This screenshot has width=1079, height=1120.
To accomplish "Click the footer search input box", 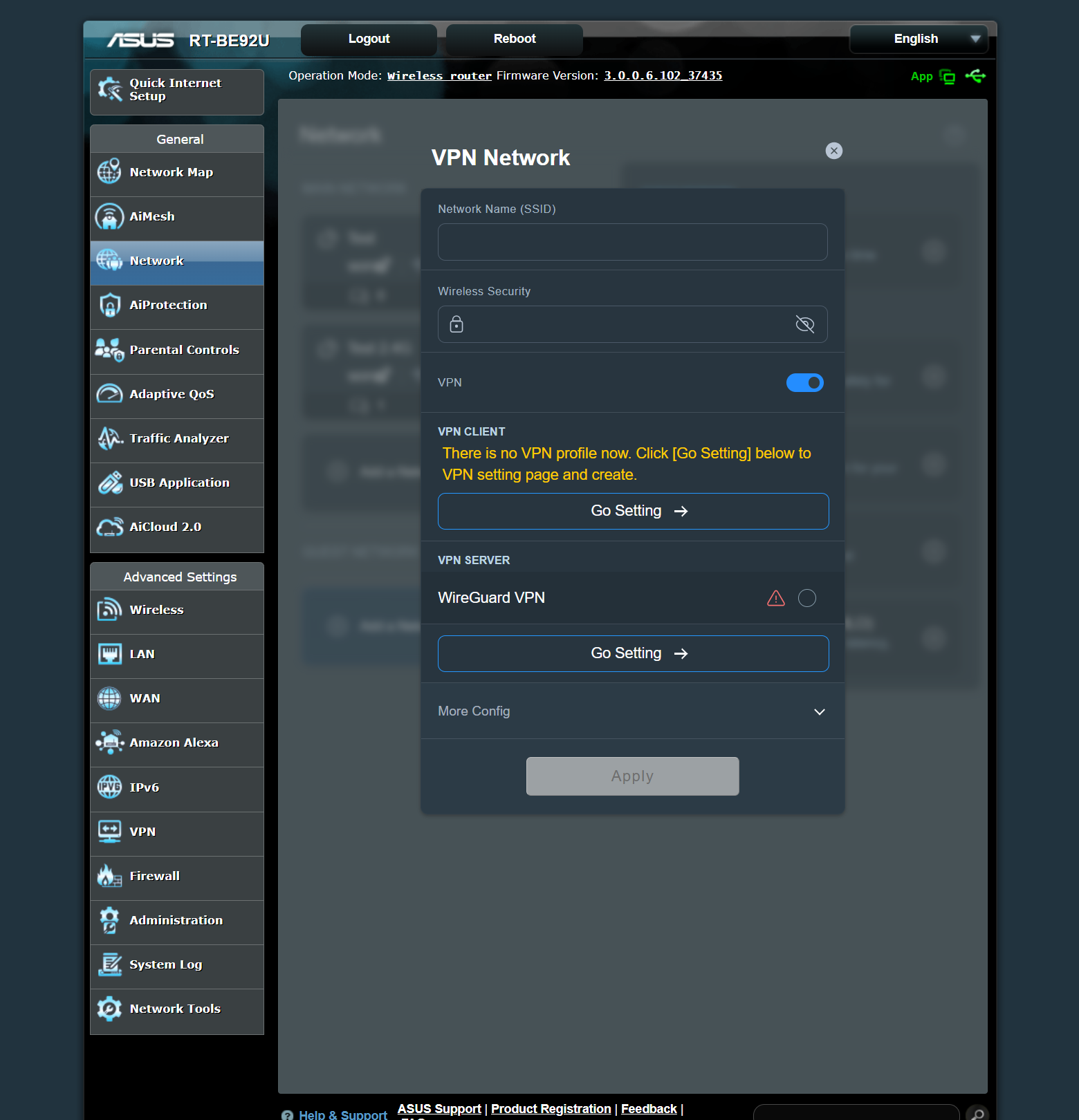I will click(856, 1112).
